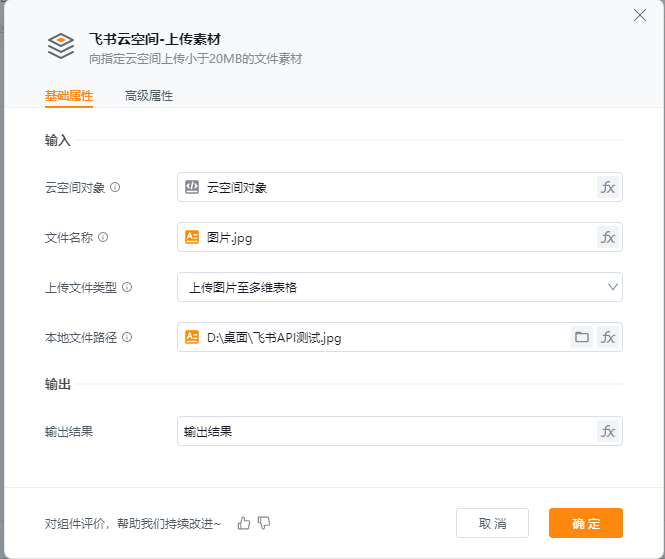
Task: Show info tooltip for 云空间对象
Action: pos(115,187)
